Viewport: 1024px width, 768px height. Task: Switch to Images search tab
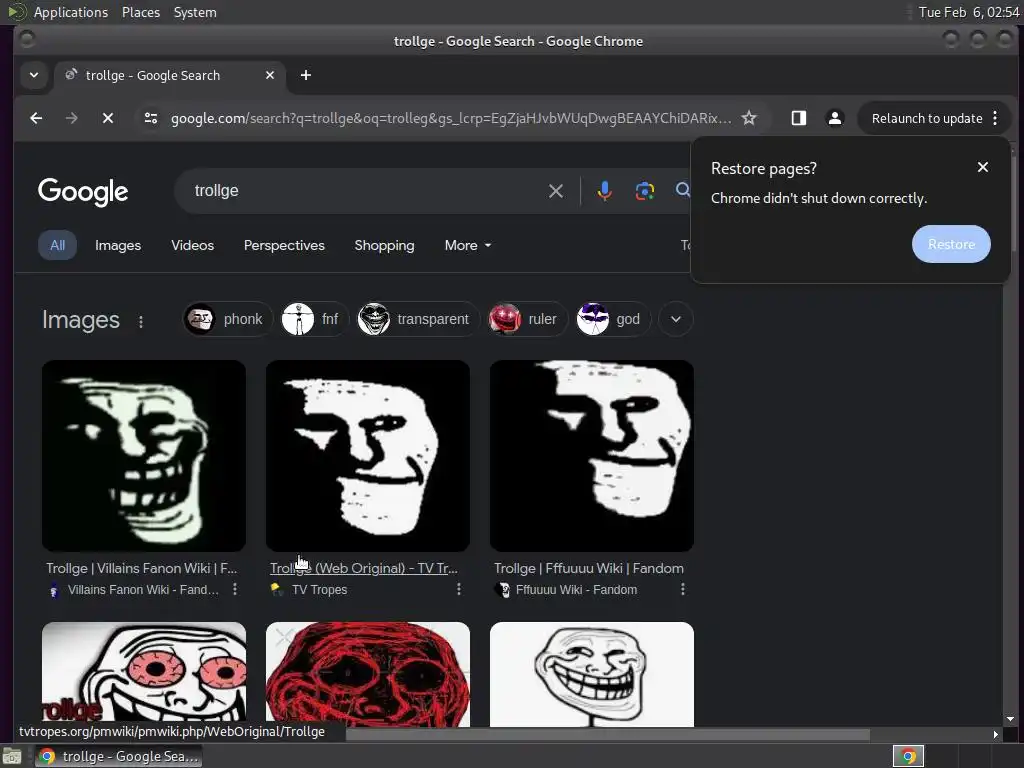(118, 246)
